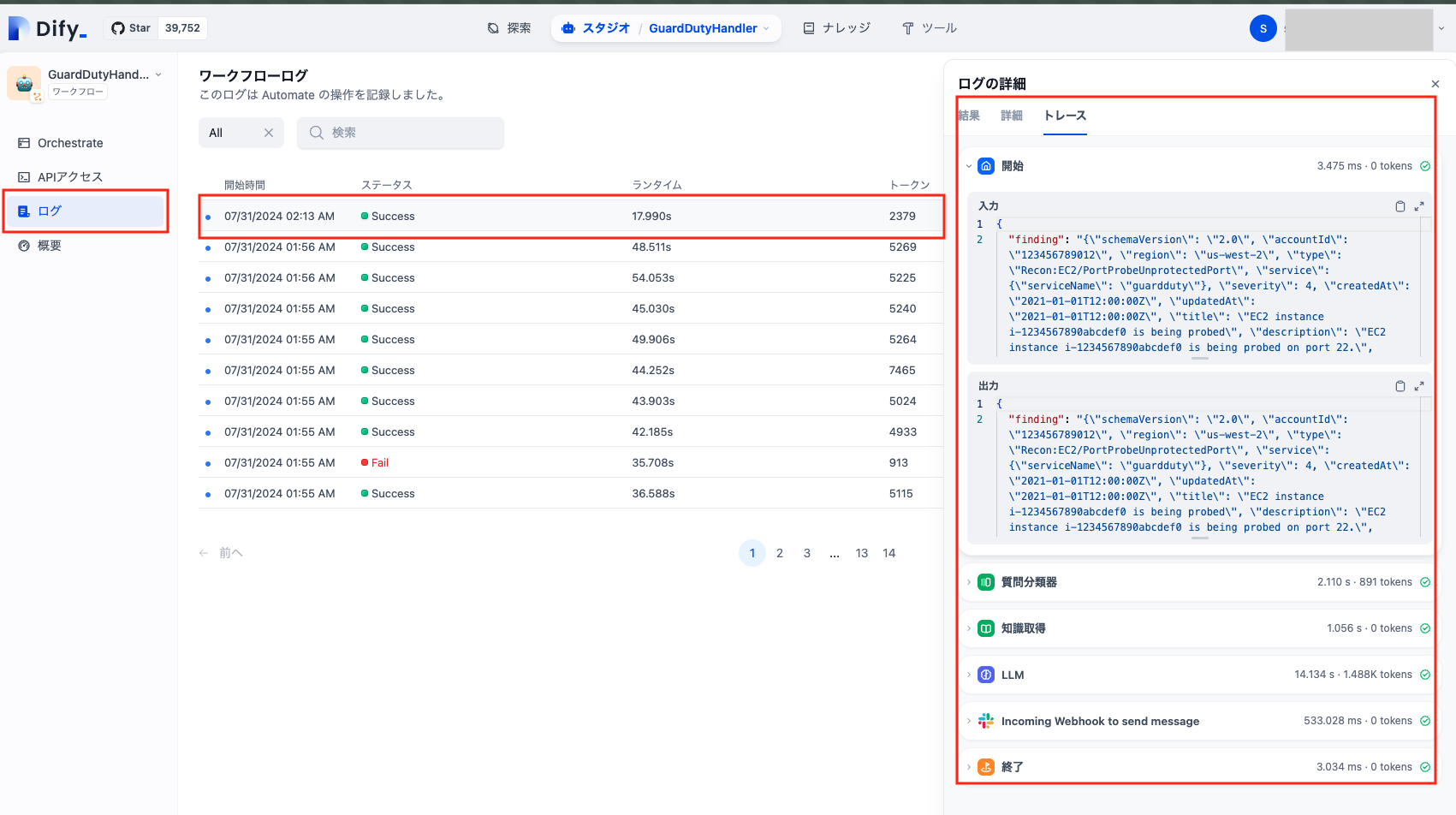Select current page 1 in pagination
This screenshot has height=815, width=1456.
click(x=752, y=553)
